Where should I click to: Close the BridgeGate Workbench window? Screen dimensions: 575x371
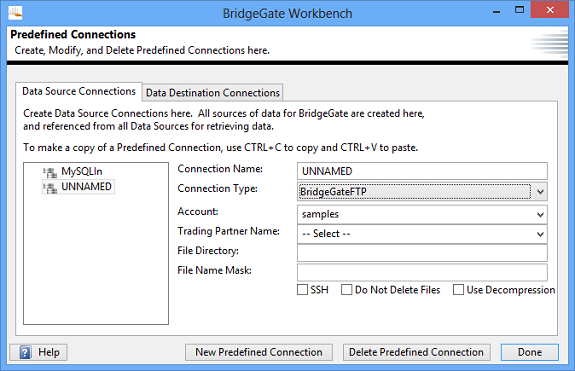click(x=550, y=10)
